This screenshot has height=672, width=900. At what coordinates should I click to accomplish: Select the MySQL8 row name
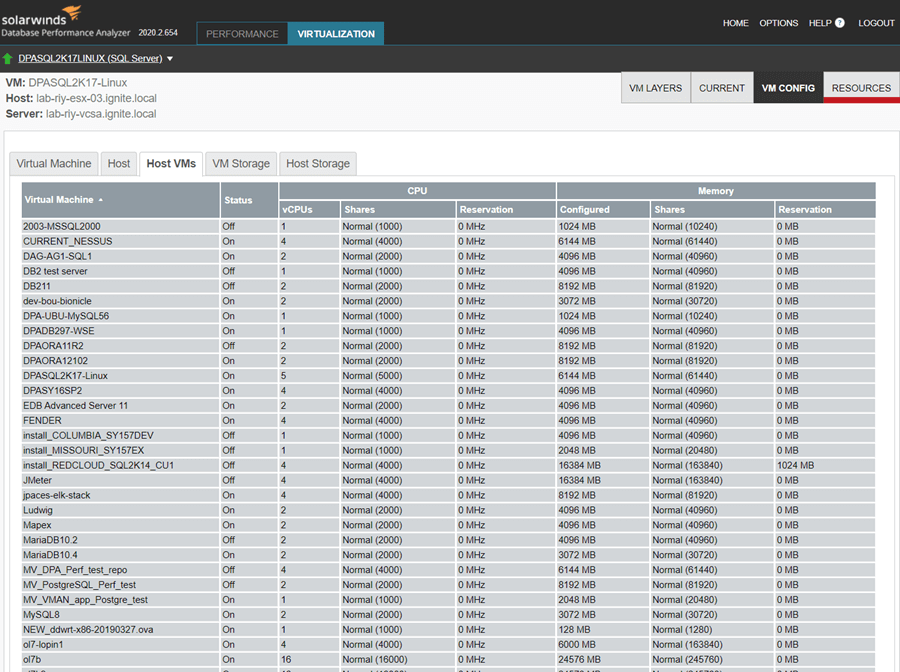(x=41, y=615)
